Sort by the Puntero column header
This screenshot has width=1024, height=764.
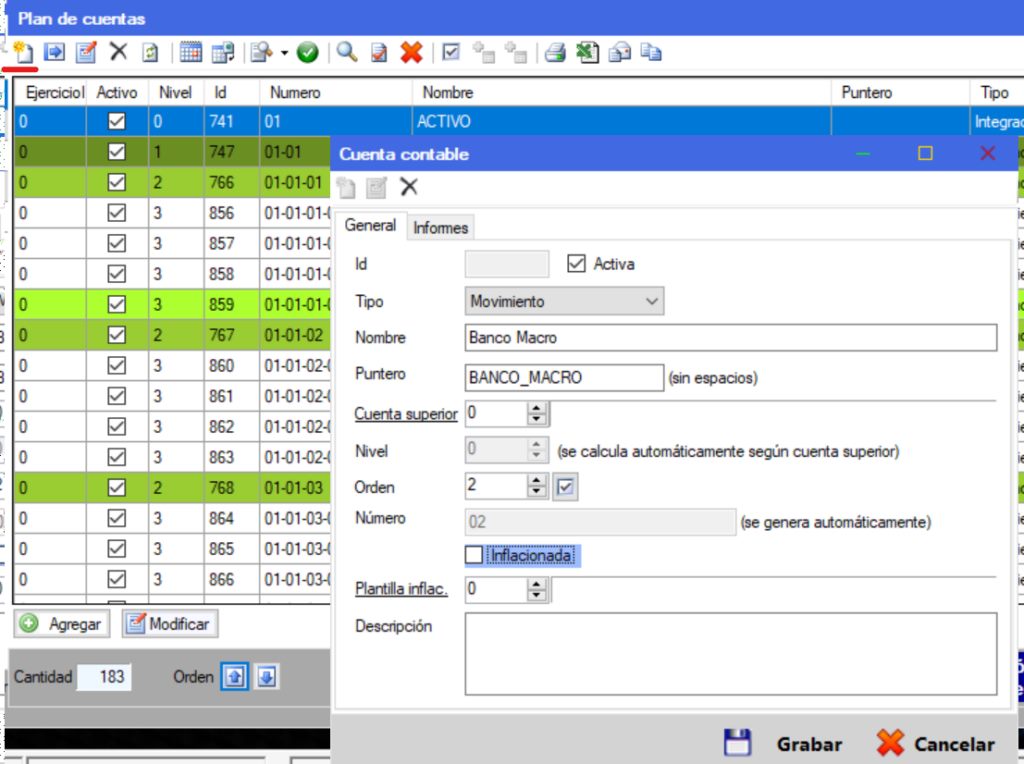pyautogui.click(x=900, y=93)
